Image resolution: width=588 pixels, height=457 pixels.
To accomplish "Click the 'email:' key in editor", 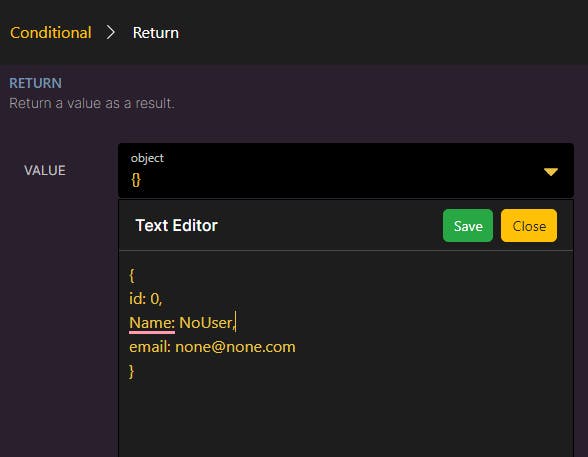I will pyautogui.click(x=150, y=347).
